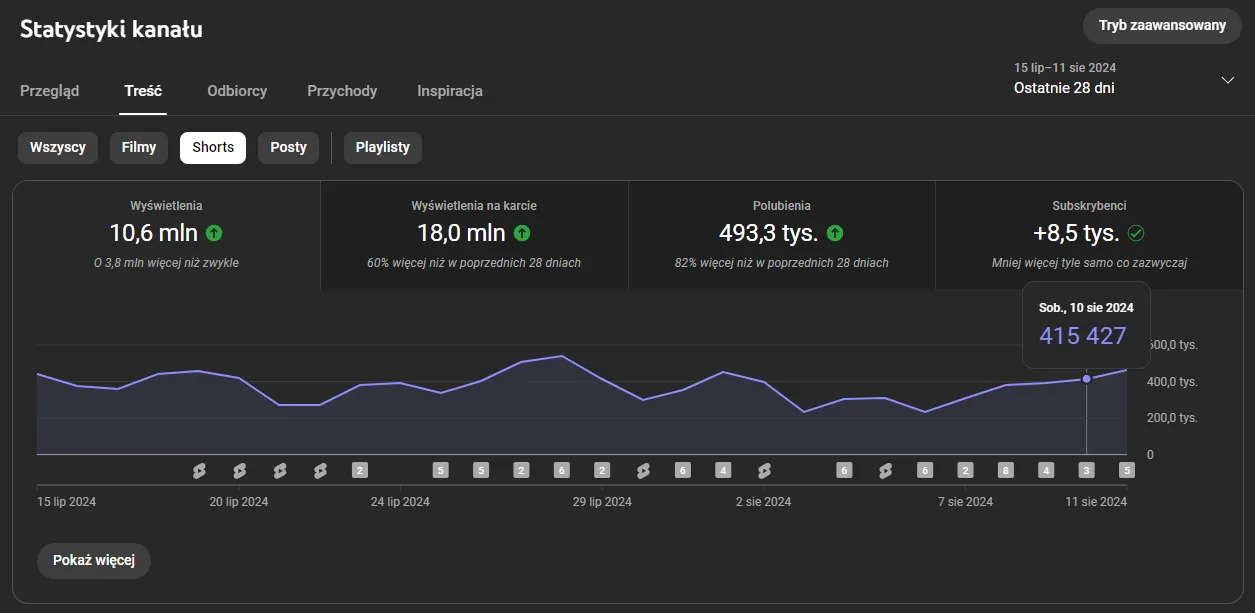Click the Tryb zaawansowany button
The width and height of the screenshot is (1255, 613).
(x=1162, y=25)
